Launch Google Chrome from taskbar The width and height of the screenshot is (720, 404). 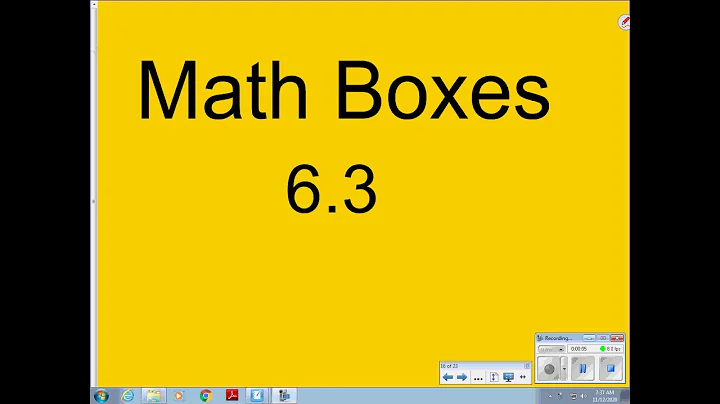point(205,395)
